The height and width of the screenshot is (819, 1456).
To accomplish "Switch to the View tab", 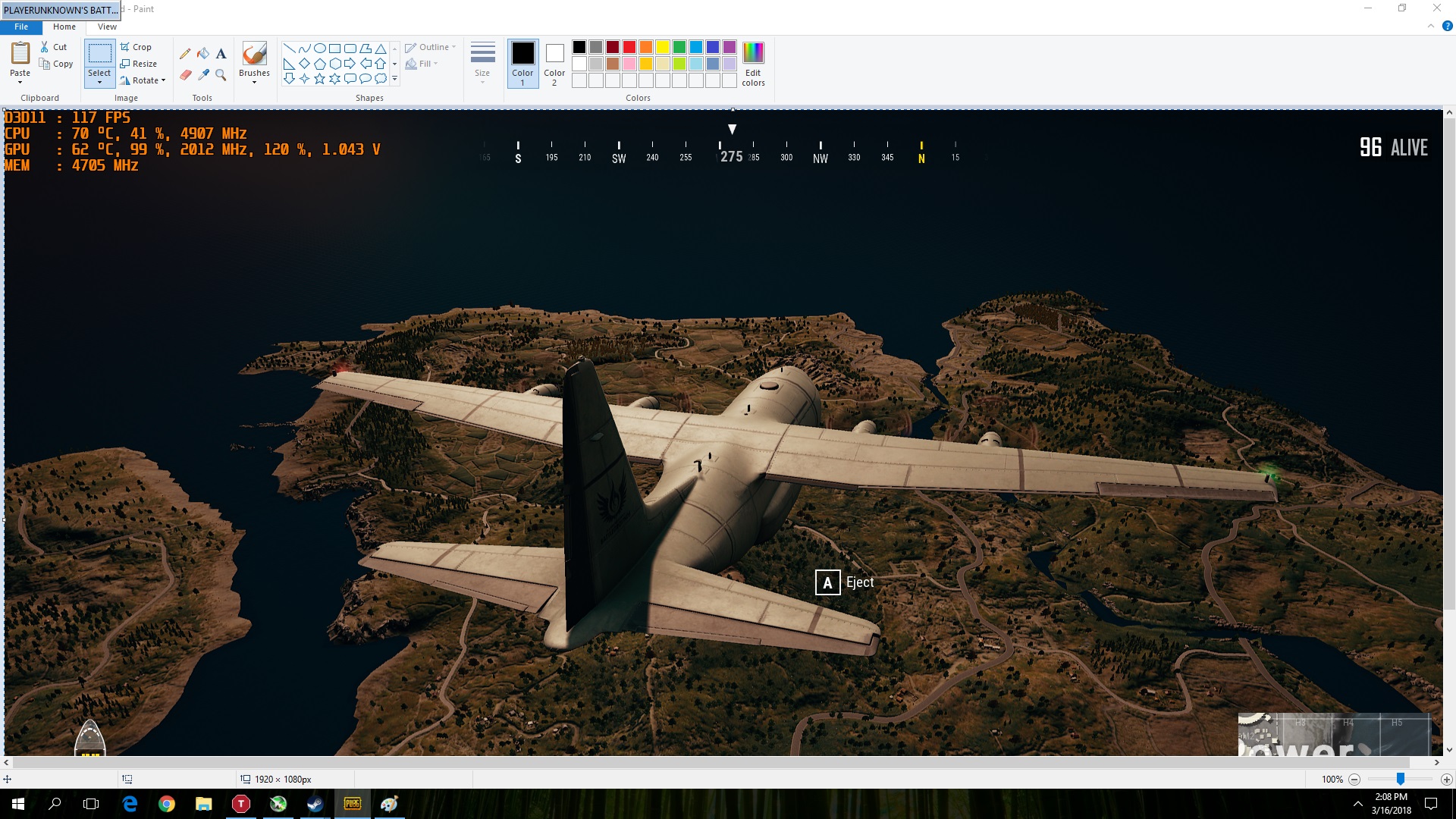I will pos(107,27).
